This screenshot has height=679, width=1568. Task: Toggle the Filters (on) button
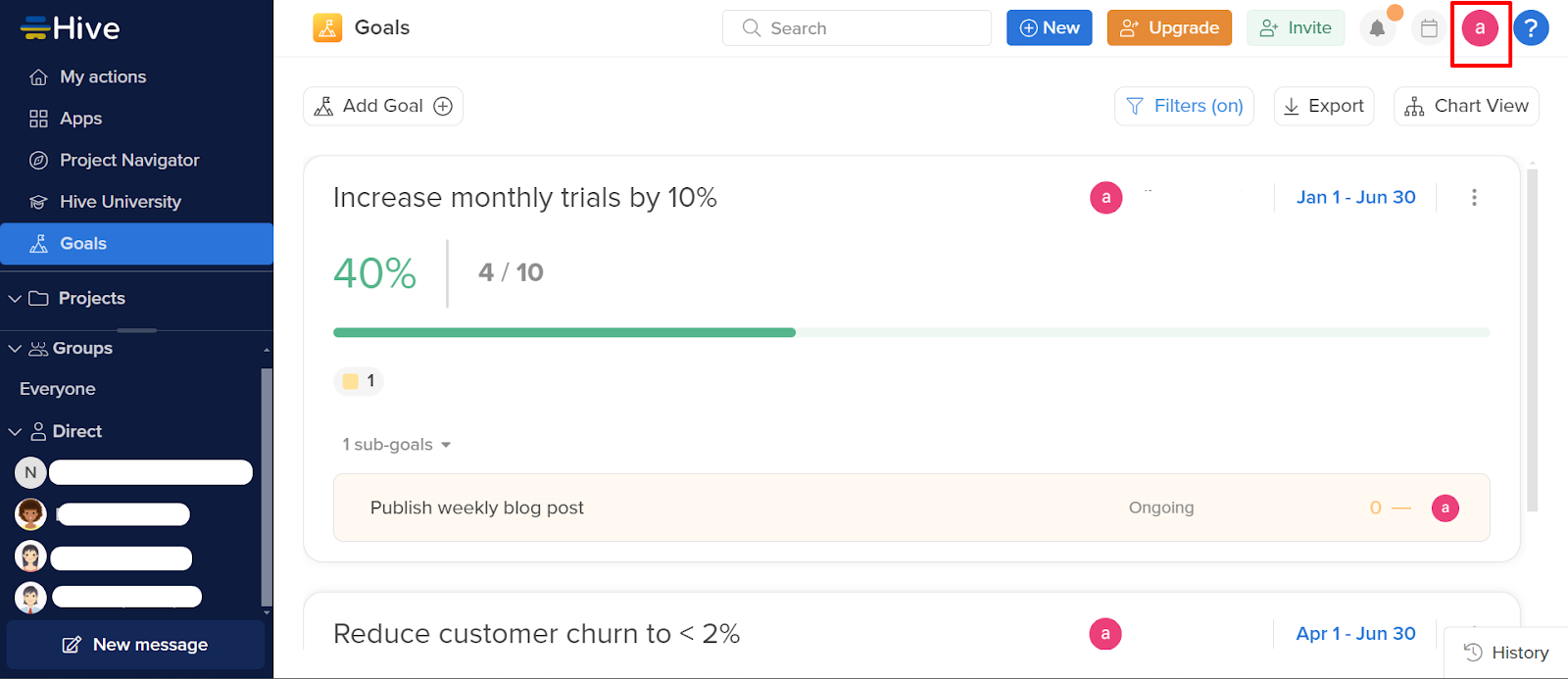[1184, 106]
